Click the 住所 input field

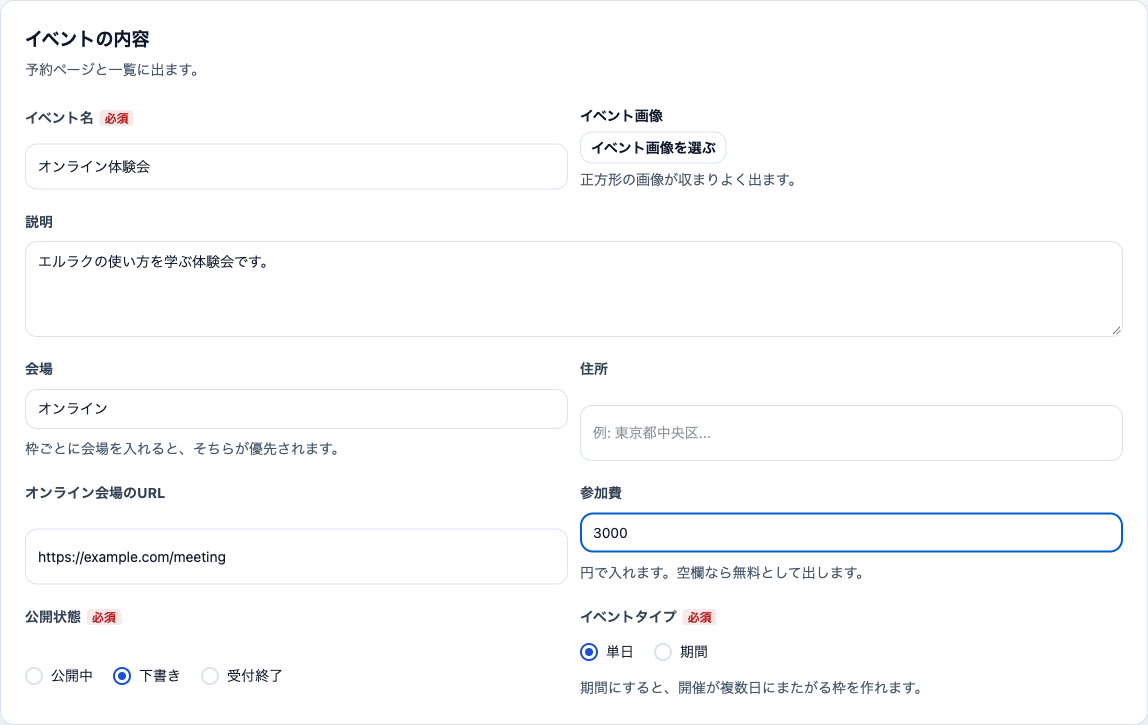click(x=851, y=433)
